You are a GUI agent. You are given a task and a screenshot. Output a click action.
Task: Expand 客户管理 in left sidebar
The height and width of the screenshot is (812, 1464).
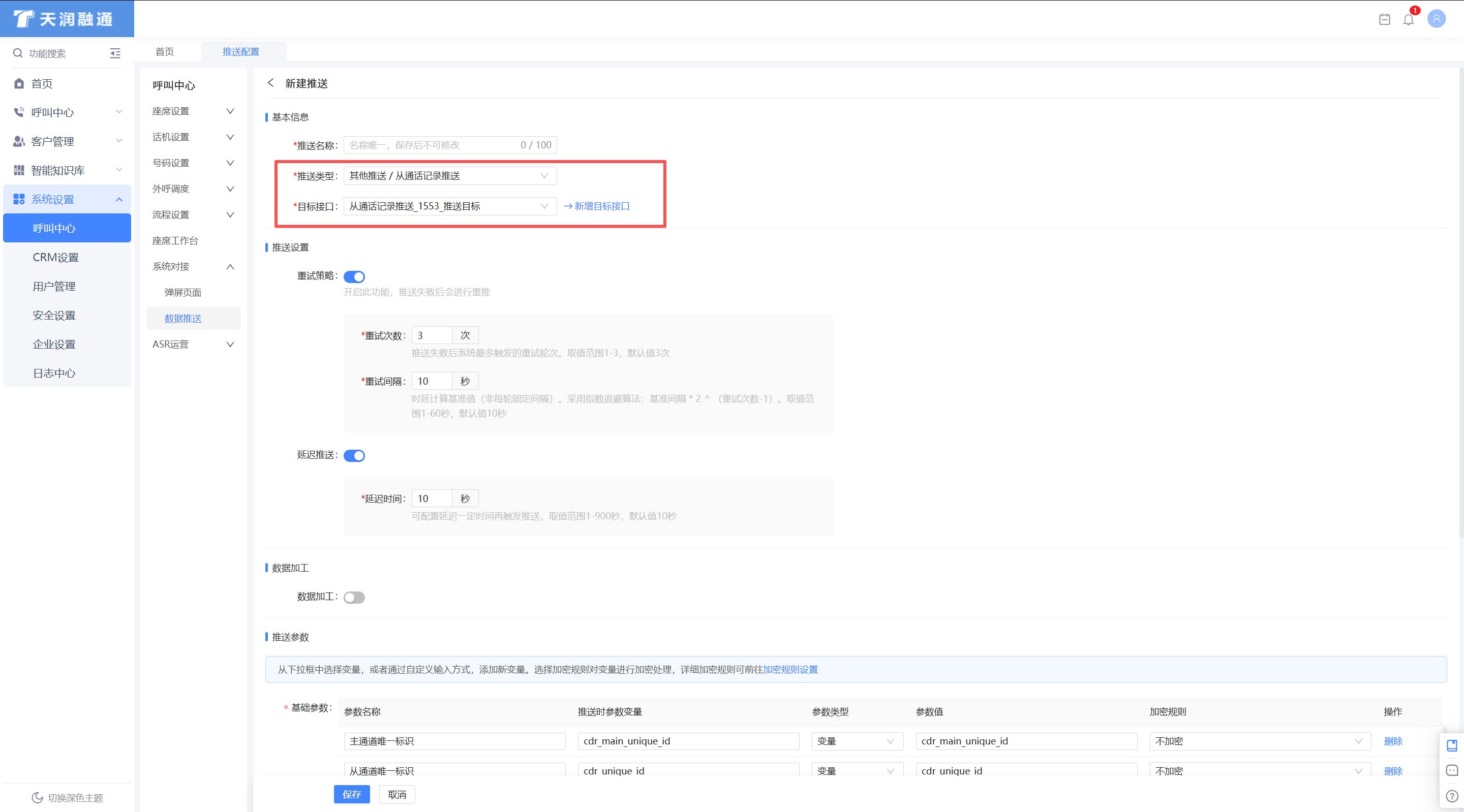point(67,141)
